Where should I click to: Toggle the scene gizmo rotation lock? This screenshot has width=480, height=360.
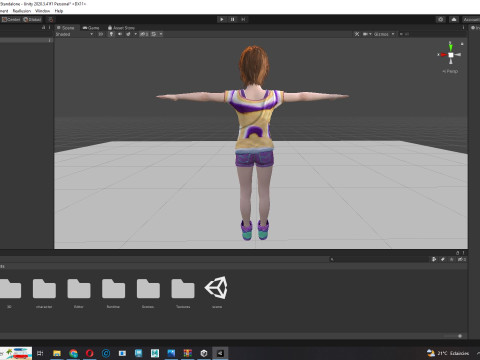(x=462, y=44)
